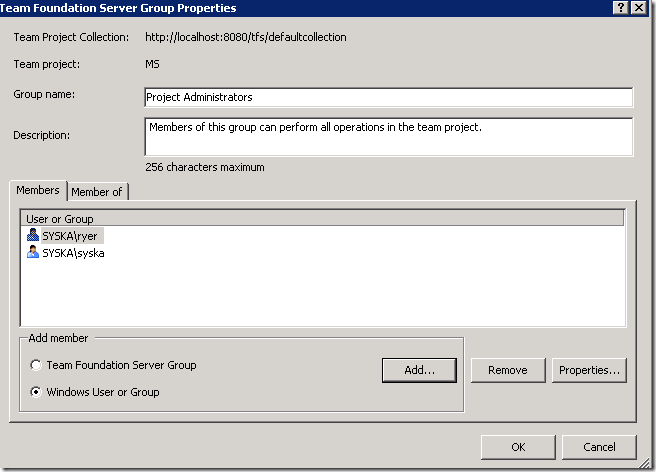Click the Remove button
The width and height of the screenshot is (656, 472).
coord(507,370)
